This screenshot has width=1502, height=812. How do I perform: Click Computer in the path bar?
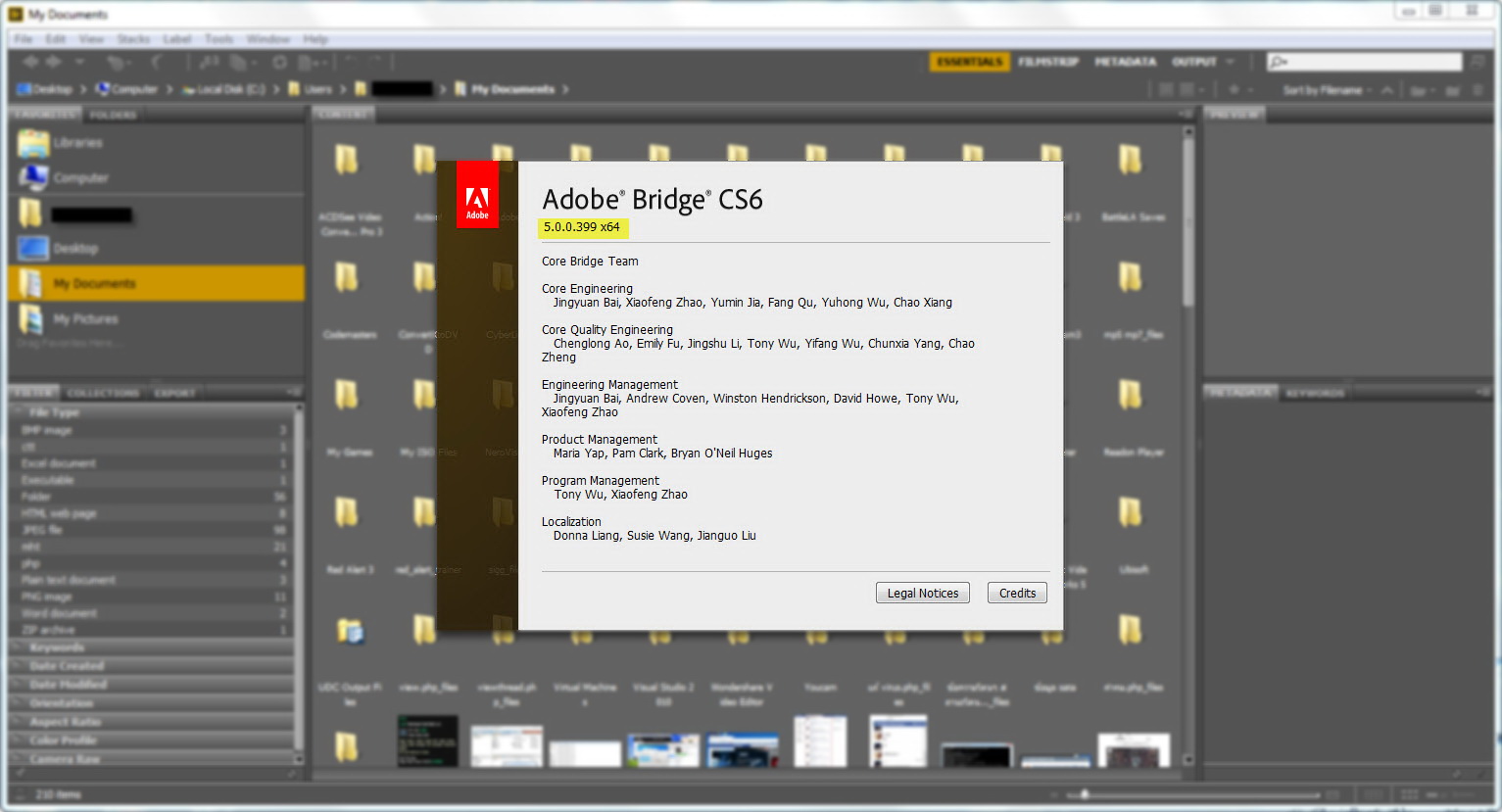[126, 89]
